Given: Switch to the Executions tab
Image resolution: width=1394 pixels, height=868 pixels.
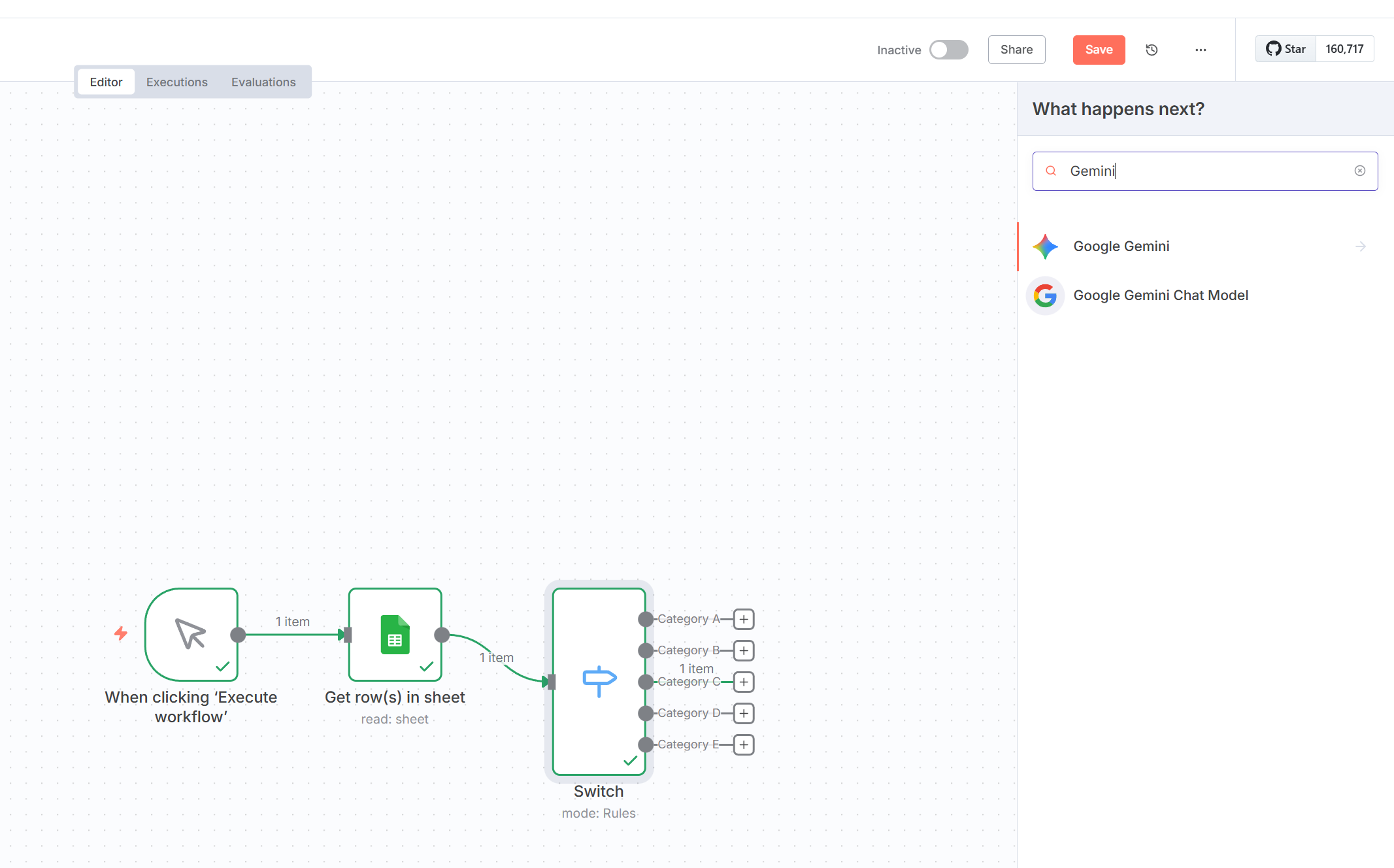Looking at the screenshot, I should [176, 82].
